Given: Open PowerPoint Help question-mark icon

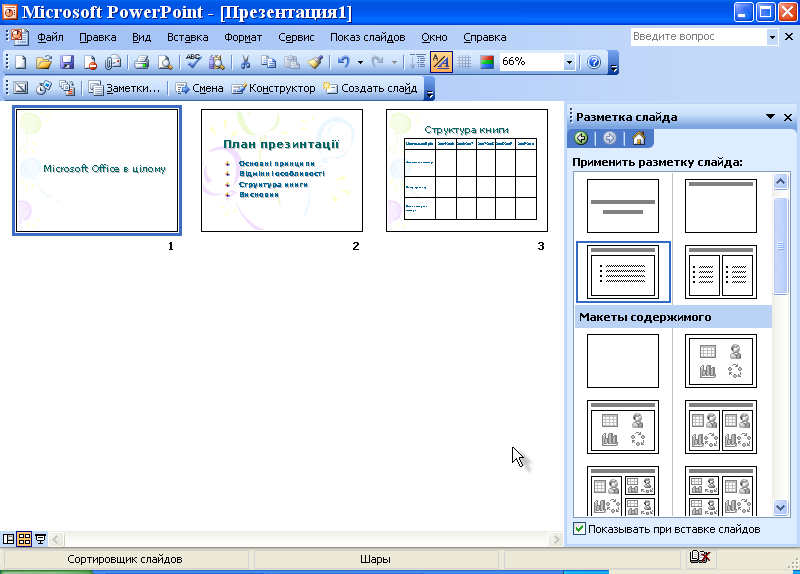Looking at the screenshot, I should [x=594, y=62].
